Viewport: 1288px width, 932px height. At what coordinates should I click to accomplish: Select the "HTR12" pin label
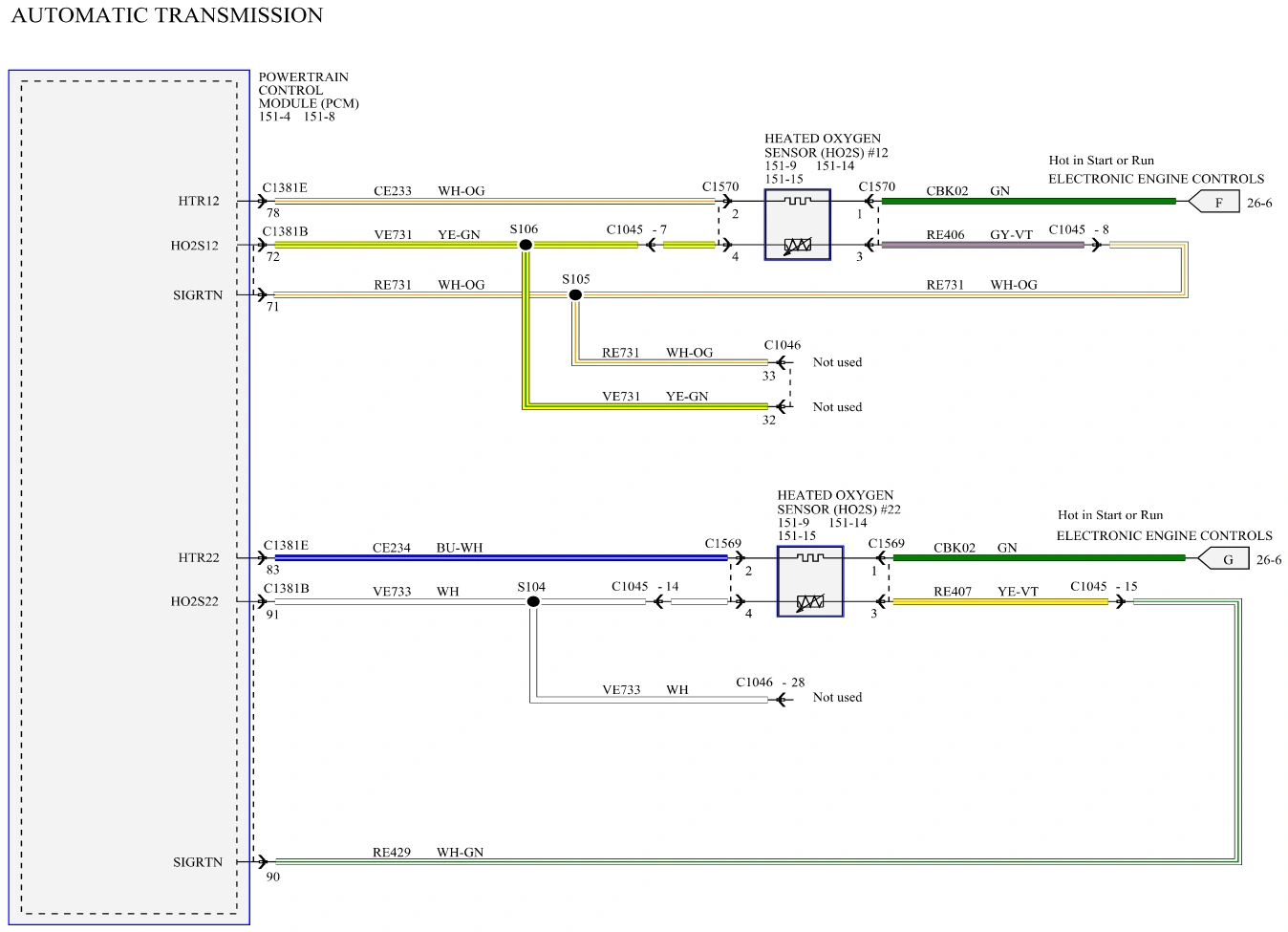[199, 201]
